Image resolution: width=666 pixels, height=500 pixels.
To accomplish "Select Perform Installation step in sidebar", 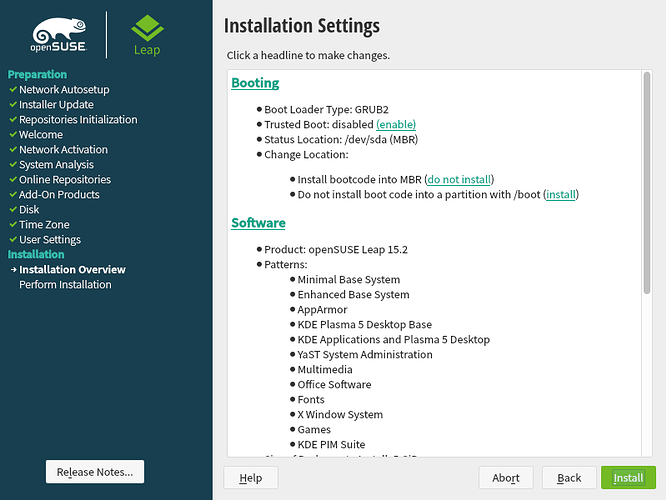I will (65, 285).
